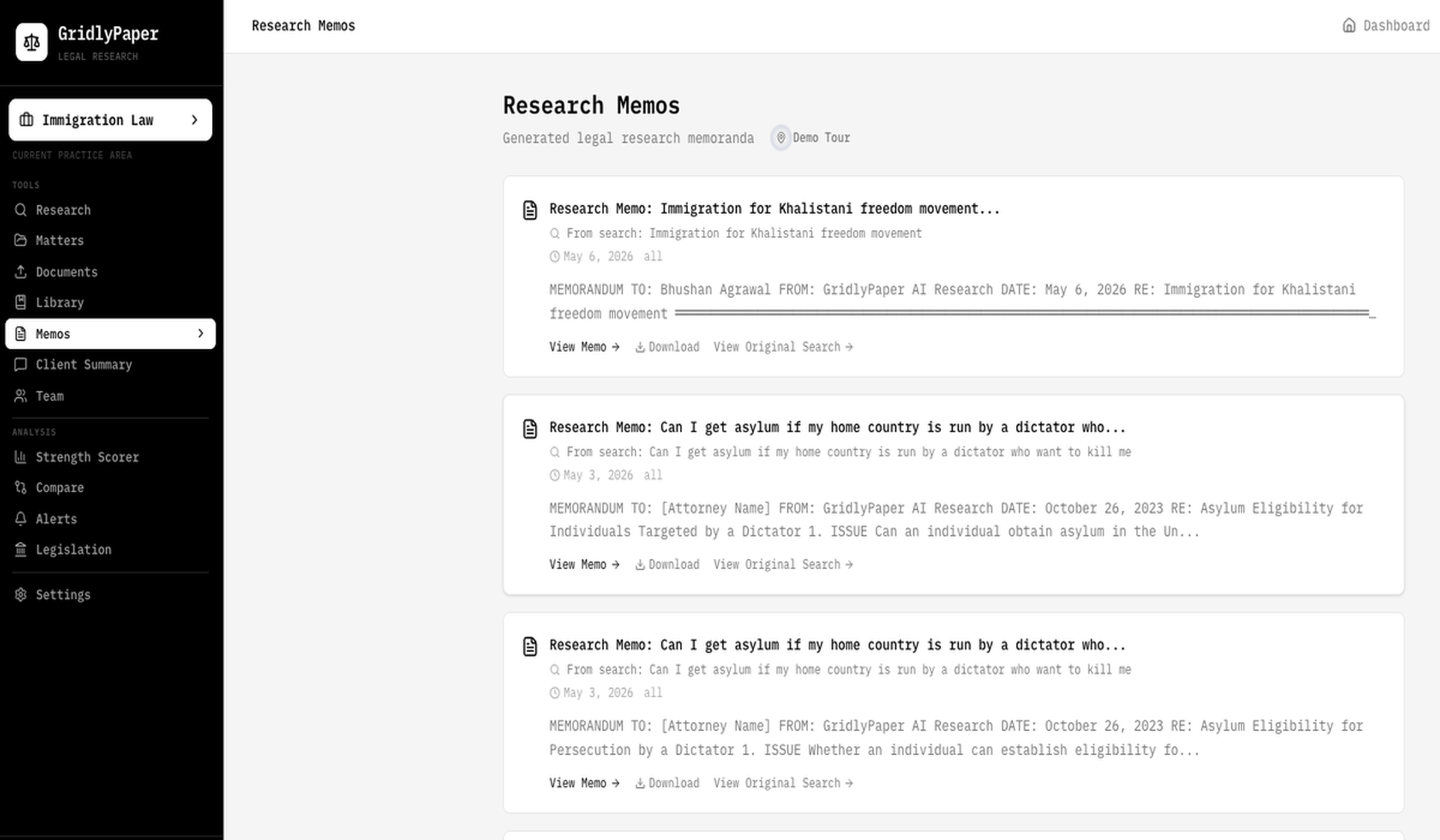The height and width of the screenshot is (840, 1440).
Task: Open Alerts via the bell icon
Action: tap(20, 518)
